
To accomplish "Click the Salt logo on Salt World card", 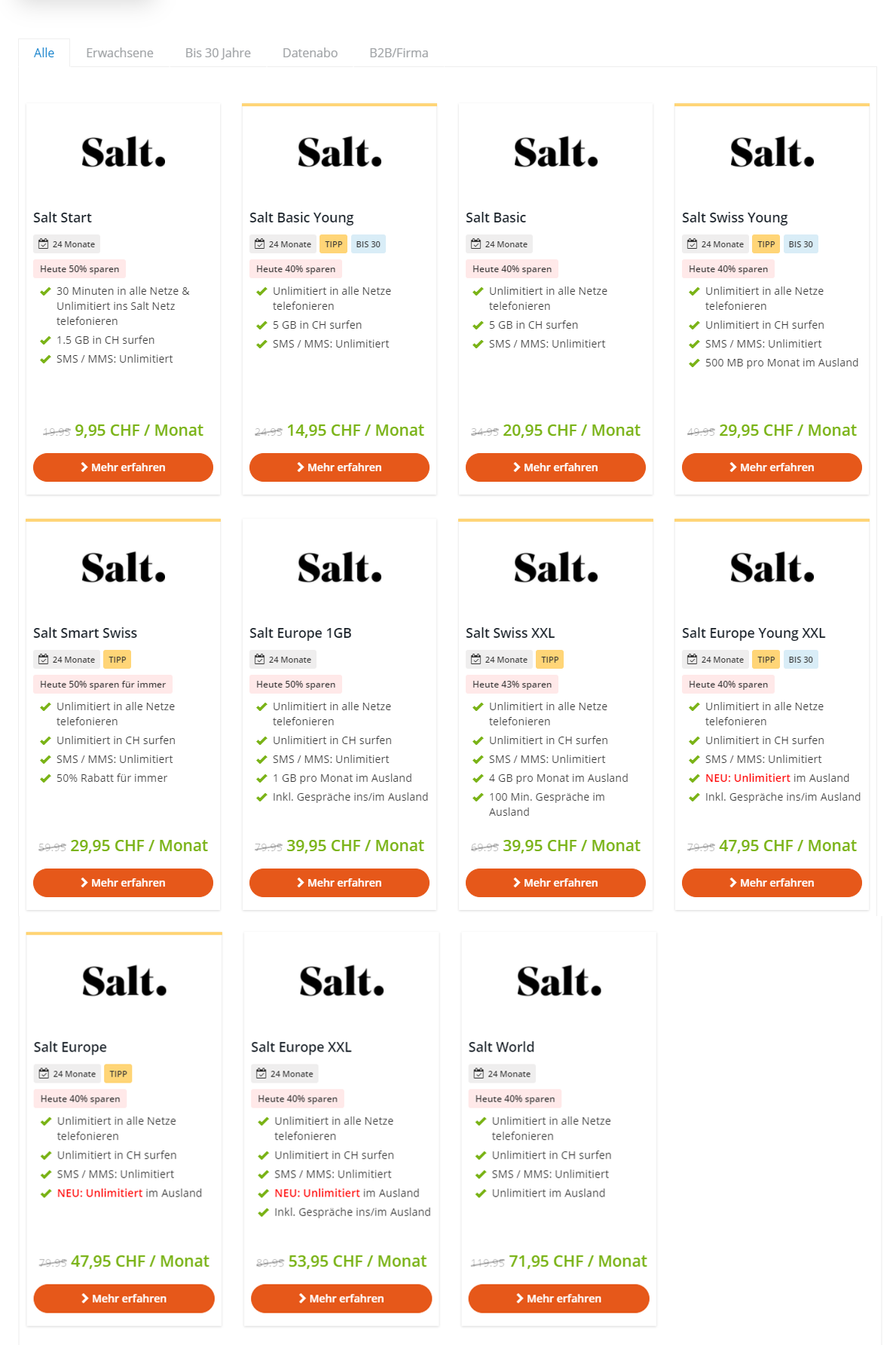I will point(558,982).
